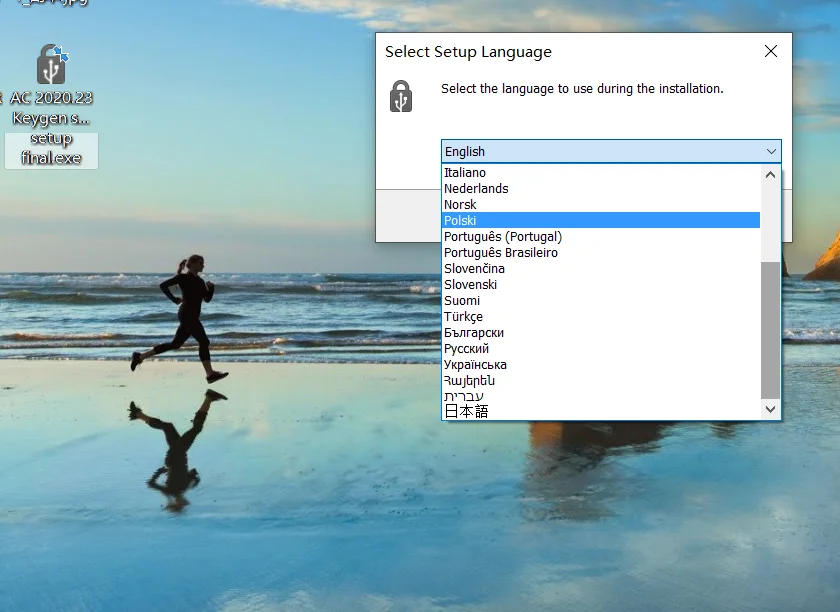This screenshot has width=840, height=612.
Task: Choose Português (Portugal) from list
Action: coord(601,236)
